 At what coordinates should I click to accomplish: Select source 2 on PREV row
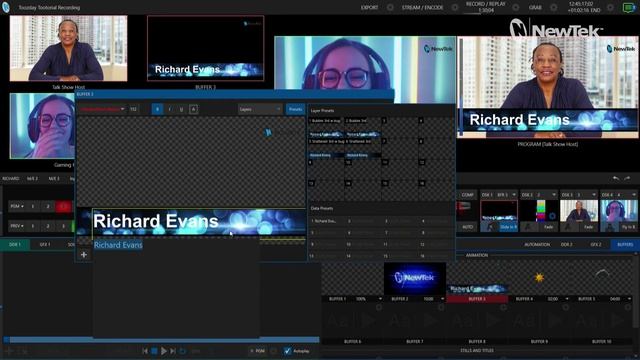pyautogui.click(x=48, y=226)
